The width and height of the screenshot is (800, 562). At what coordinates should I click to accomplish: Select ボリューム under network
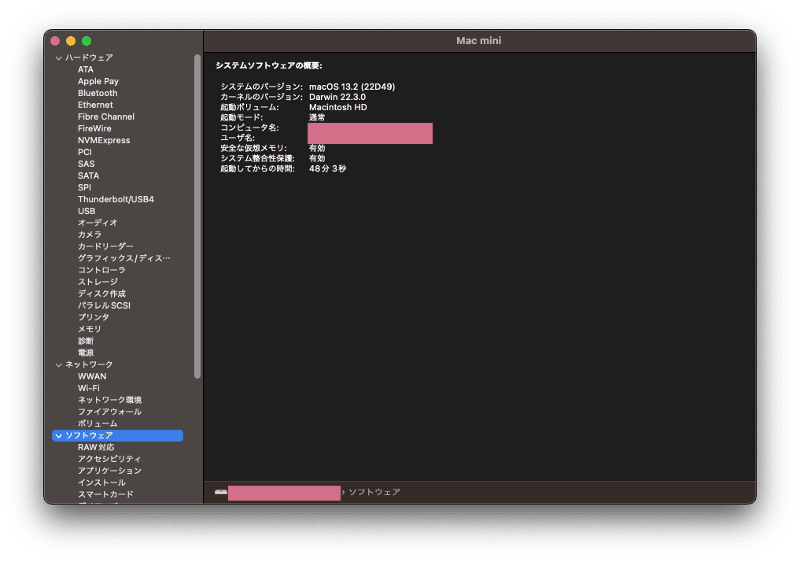(97, 424)
